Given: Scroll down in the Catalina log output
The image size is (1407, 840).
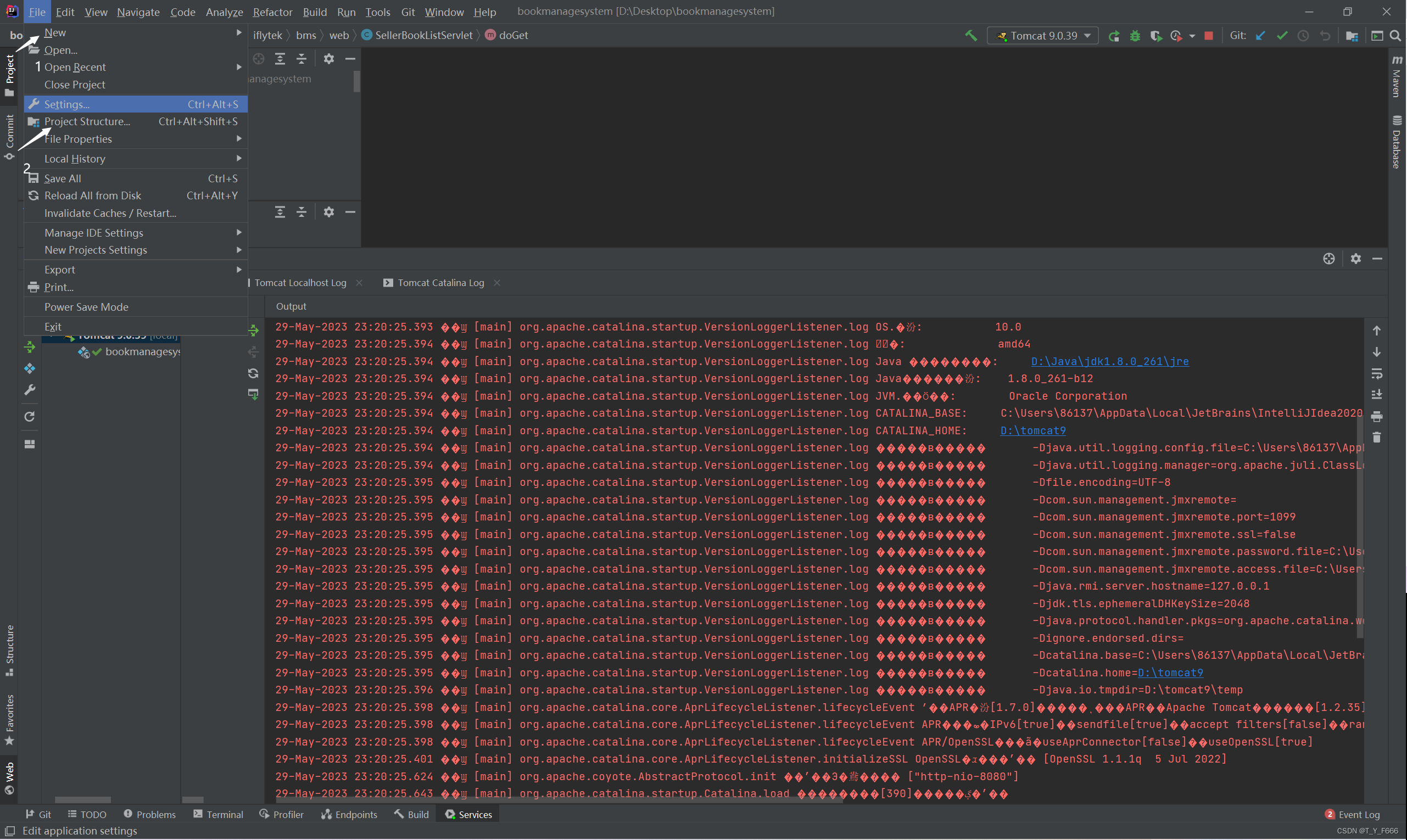Looking at the screenshot, I should coord(1377,352).
